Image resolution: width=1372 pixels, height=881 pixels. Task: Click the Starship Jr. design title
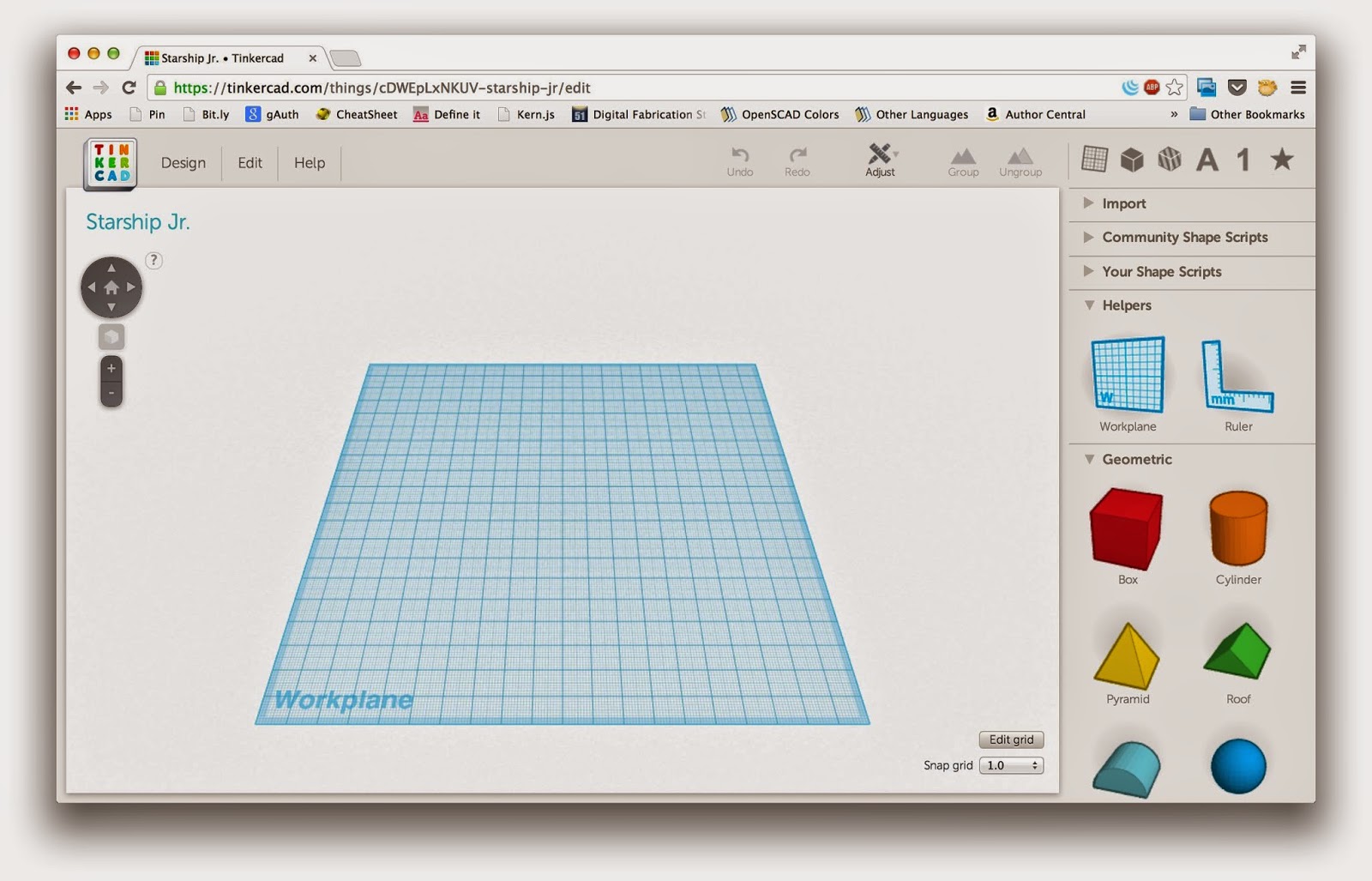(x=137, y=222)
